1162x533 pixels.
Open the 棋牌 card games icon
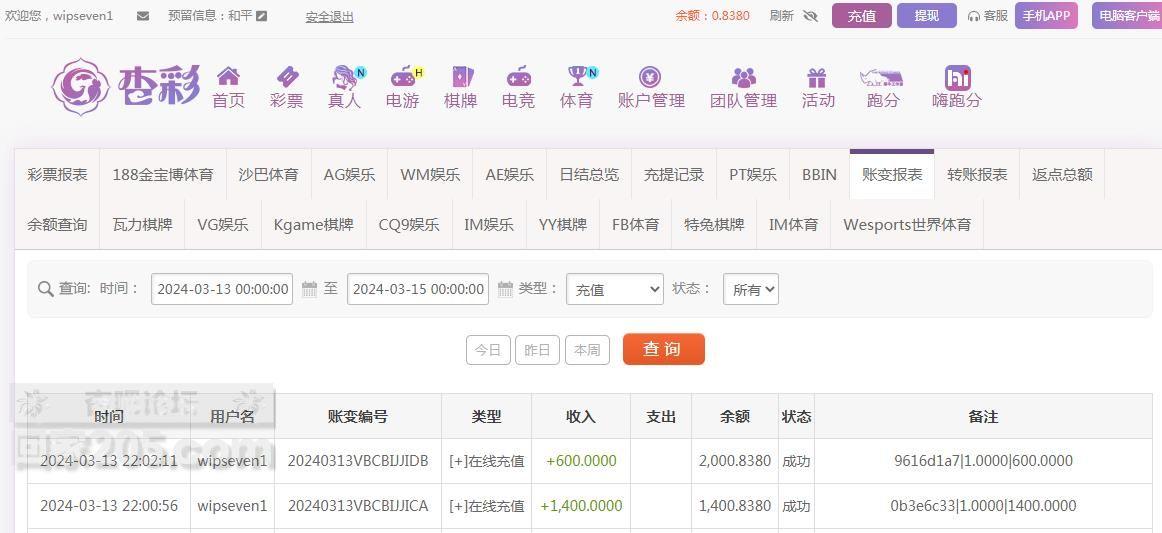point(460,77)
